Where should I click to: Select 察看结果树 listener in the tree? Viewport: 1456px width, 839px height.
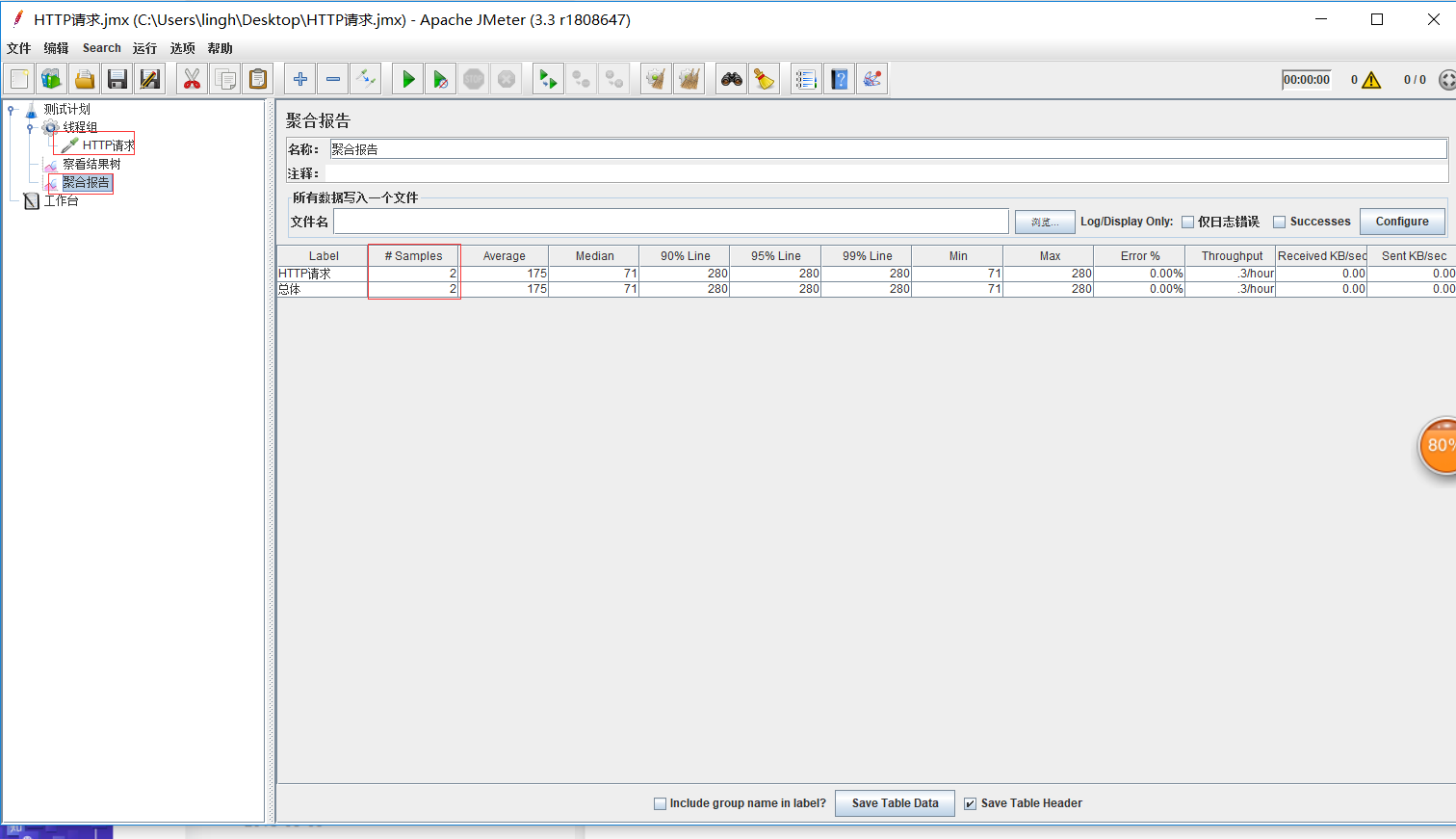pyautogui.click(x=91, y=164)
